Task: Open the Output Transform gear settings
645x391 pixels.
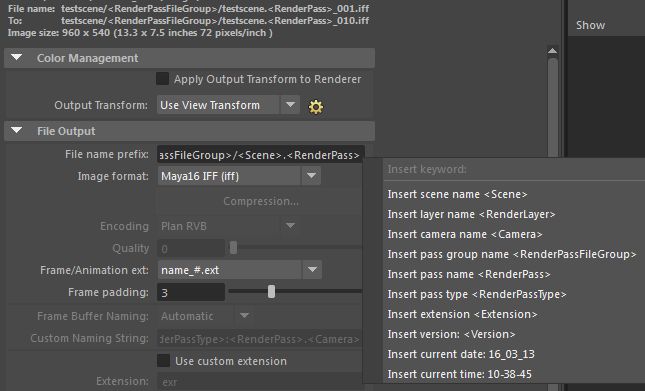Action: coord(316,107)
